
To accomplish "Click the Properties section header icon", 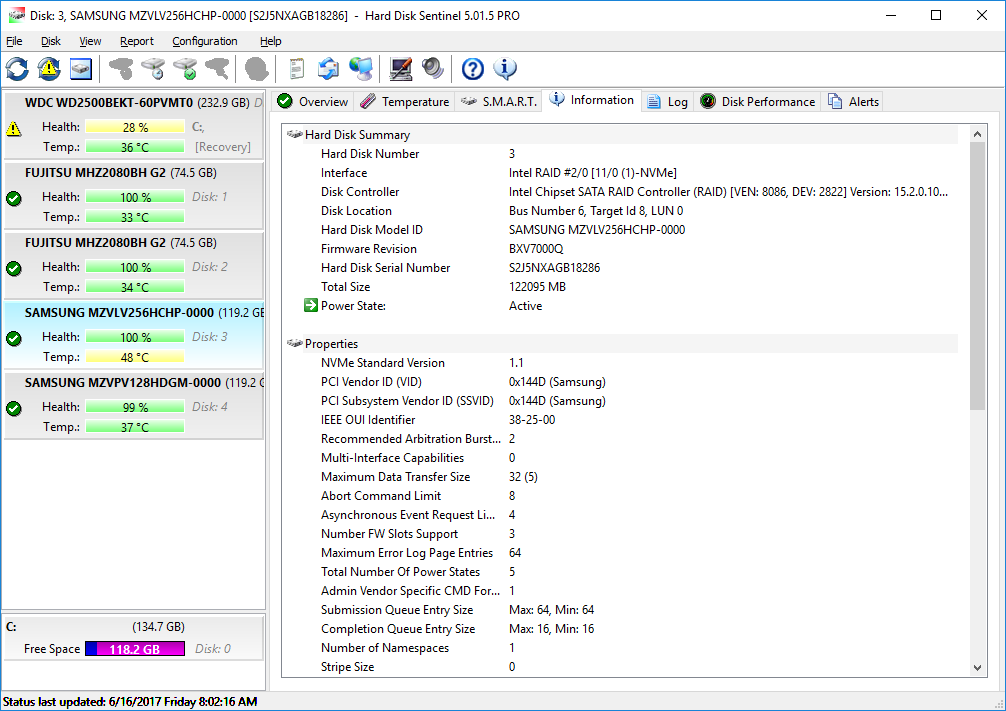I will click(294, 343).
